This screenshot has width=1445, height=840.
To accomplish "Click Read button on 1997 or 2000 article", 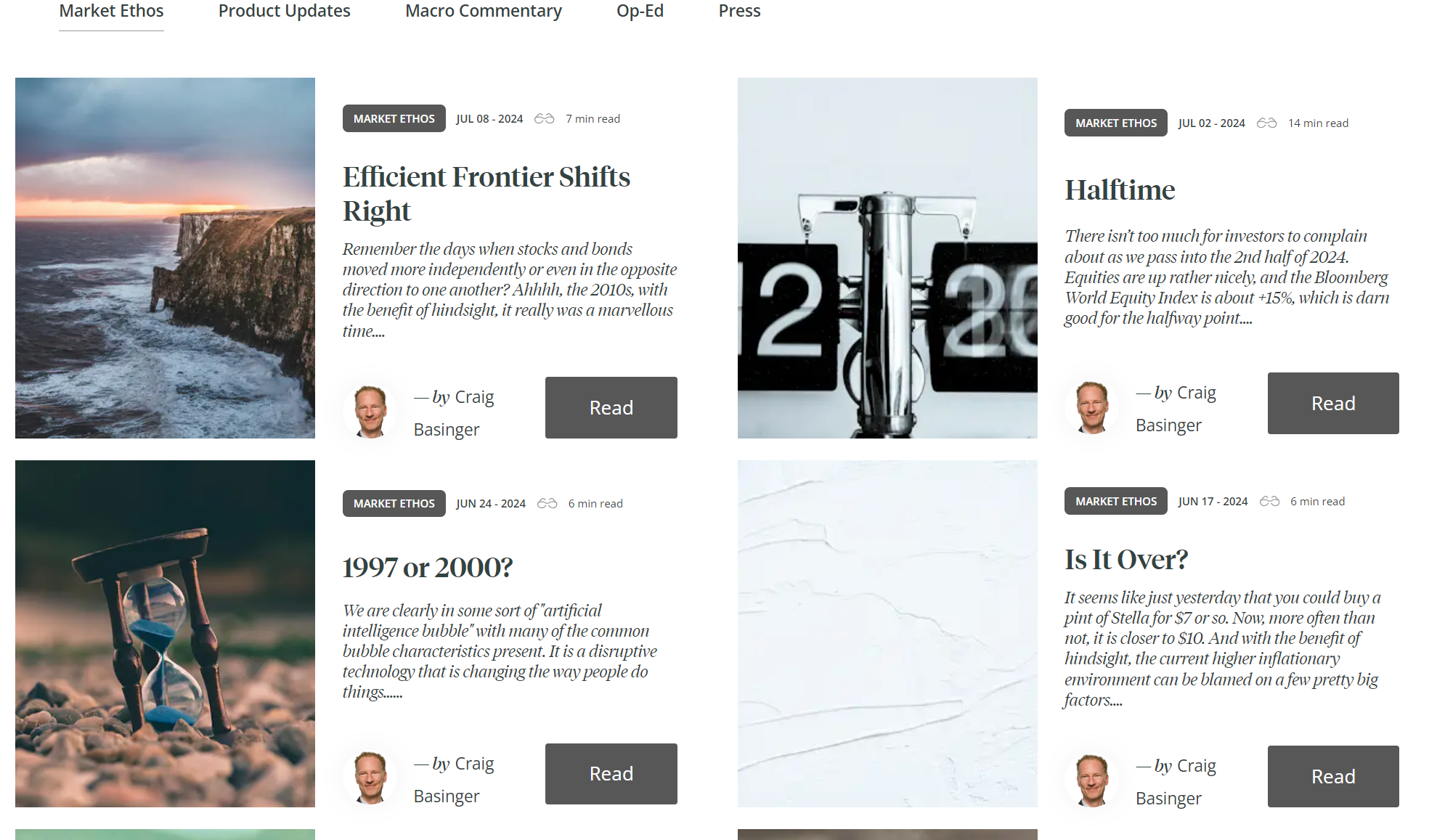I will coord(611,774).
